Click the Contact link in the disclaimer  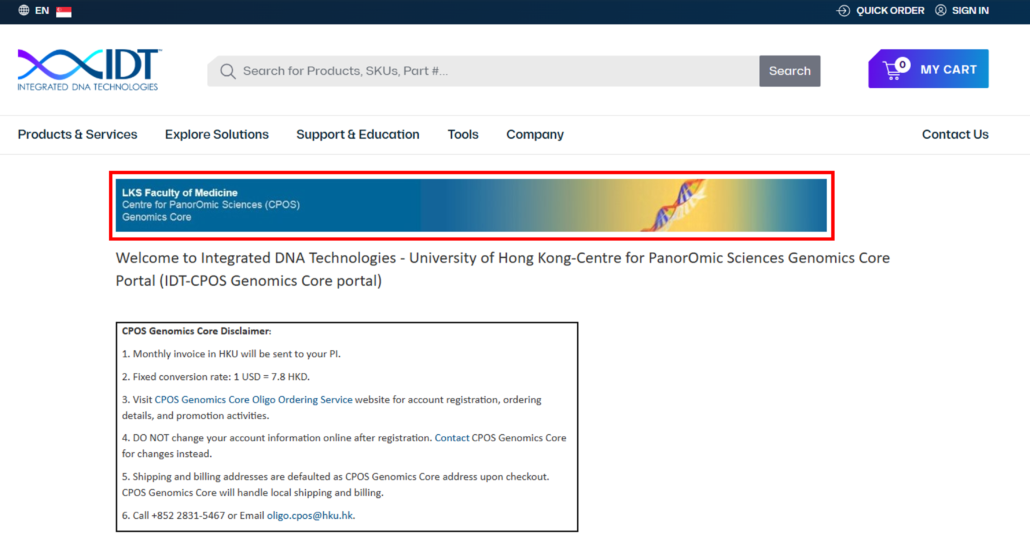click(x=452, y=438)
